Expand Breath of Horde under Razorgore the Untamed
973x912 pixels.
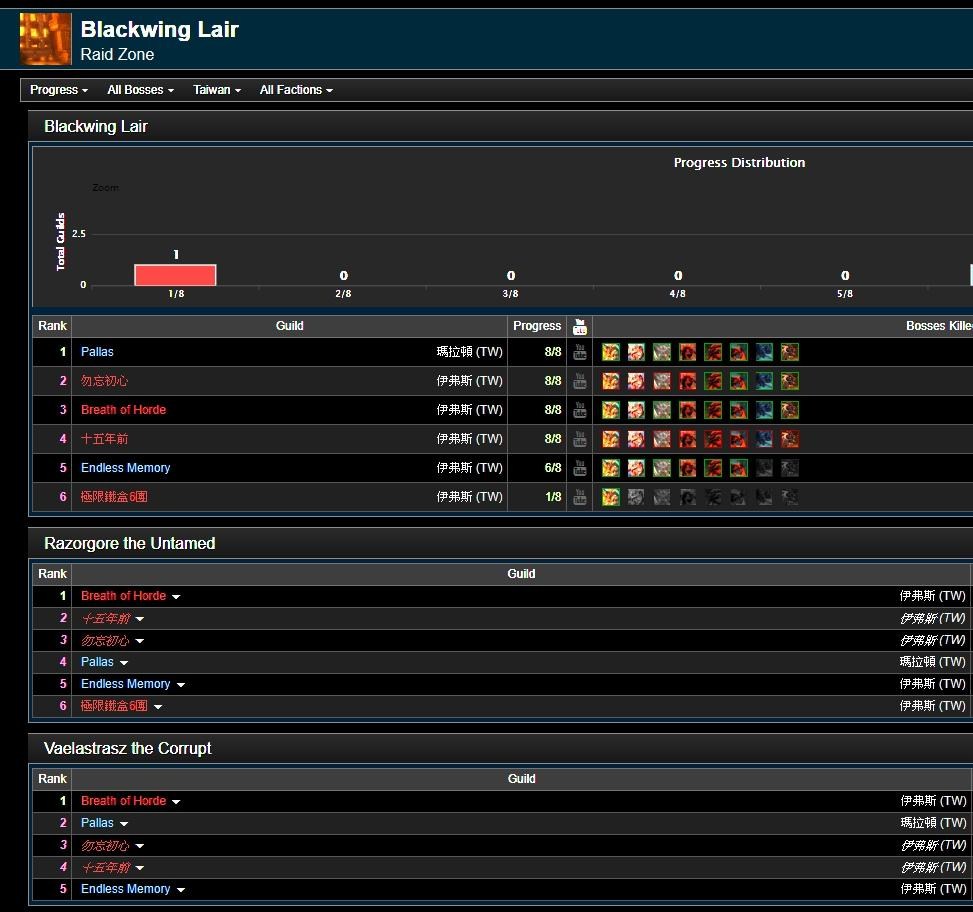176,597
